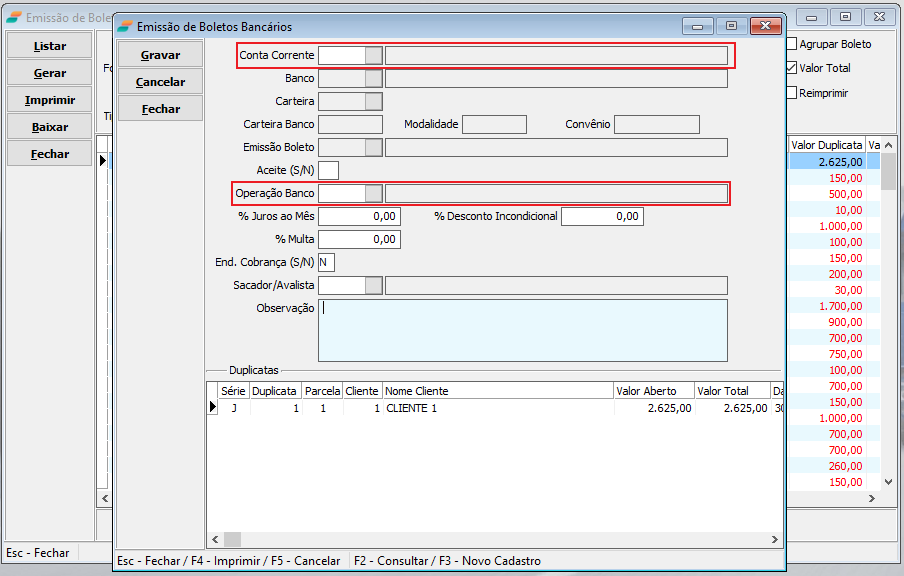Click the lookup button beside Conta Corrente
The height and width of the screenshot is (576, 904).
374,55
